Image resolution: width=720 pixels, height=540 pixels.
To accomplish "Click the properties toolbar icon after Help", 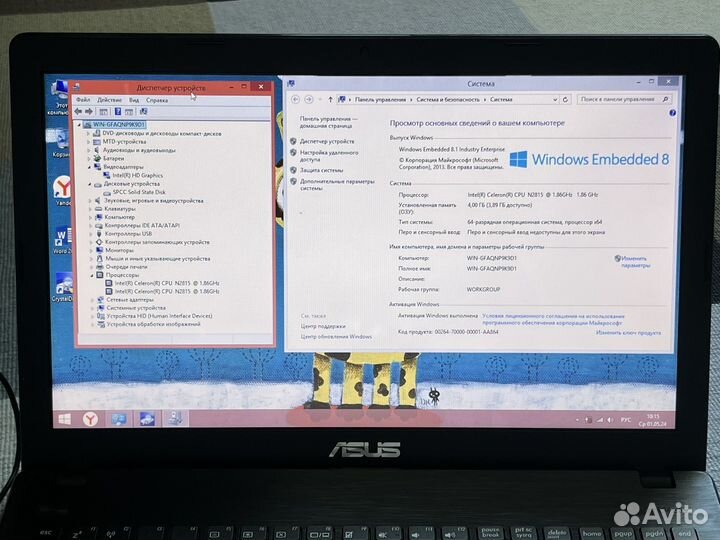I will pyautogui.click(x=129, y=112).
